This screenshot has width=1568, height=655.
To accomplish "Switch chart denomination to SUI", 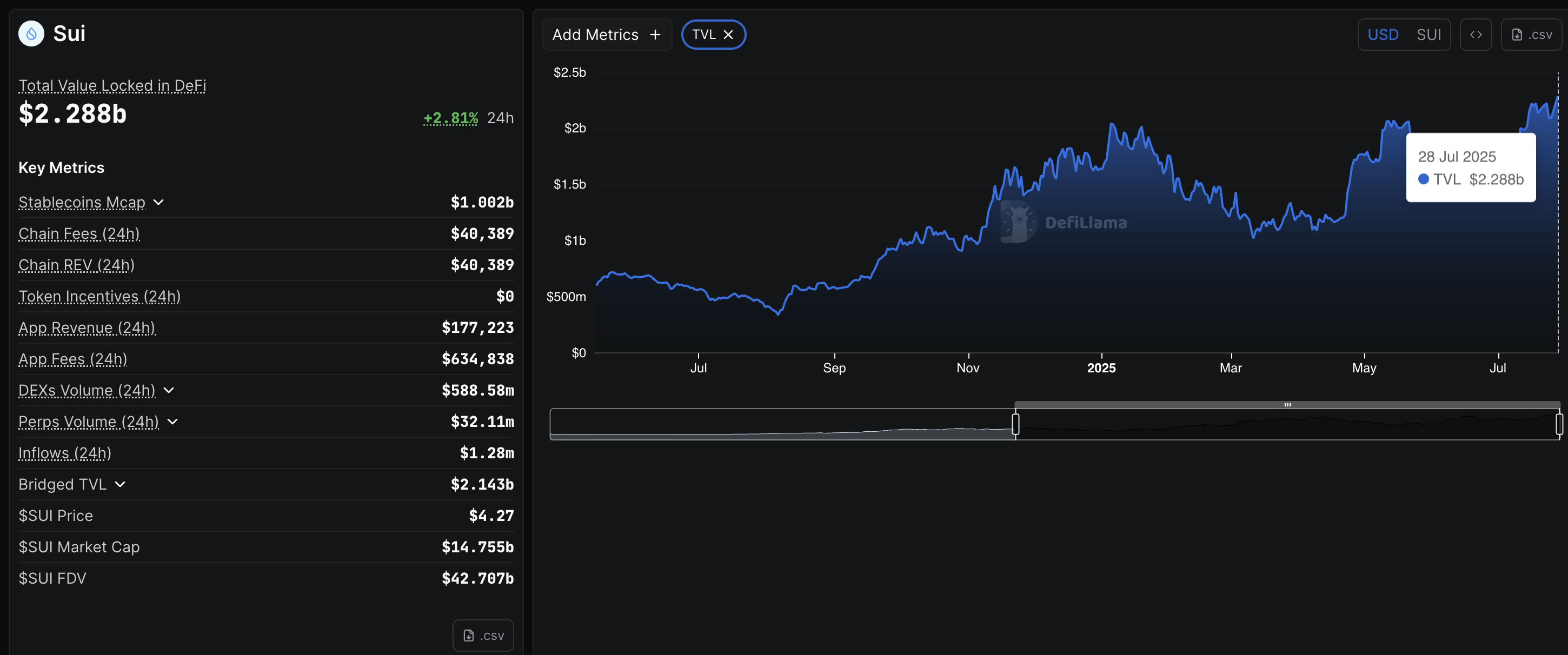I will click(1428, 35).
